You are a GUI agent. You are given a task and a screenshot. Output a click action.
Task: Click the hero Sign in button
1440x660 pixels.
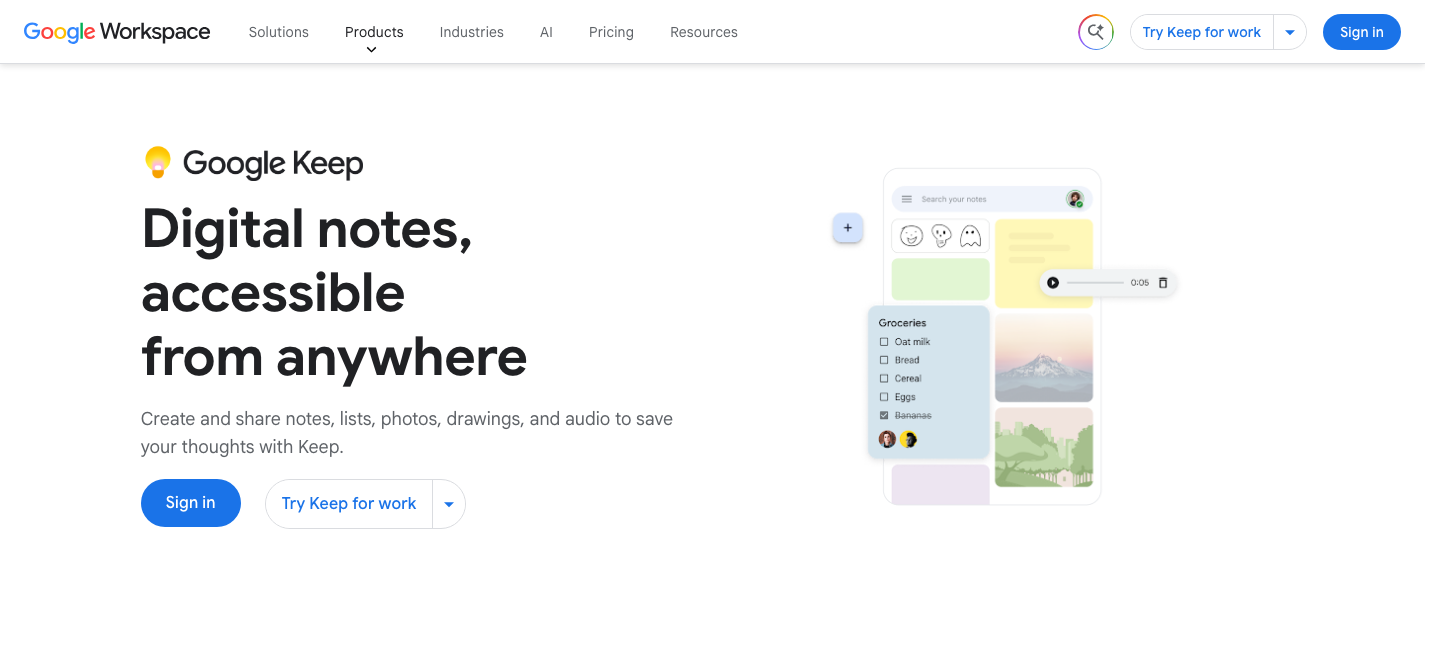191,503
